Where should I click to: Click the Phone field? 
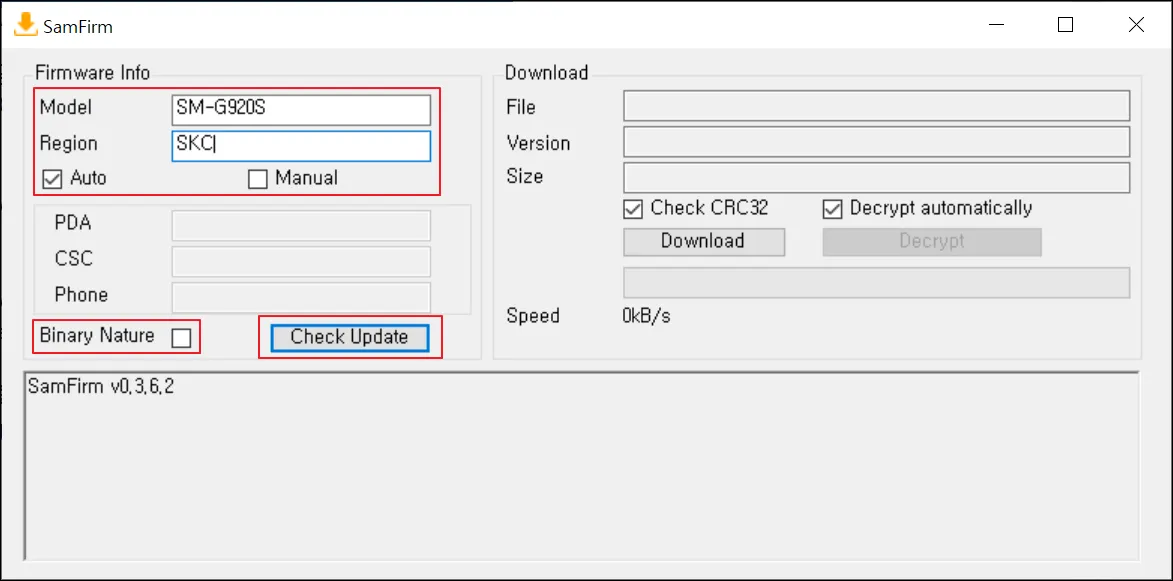[301, 297]
